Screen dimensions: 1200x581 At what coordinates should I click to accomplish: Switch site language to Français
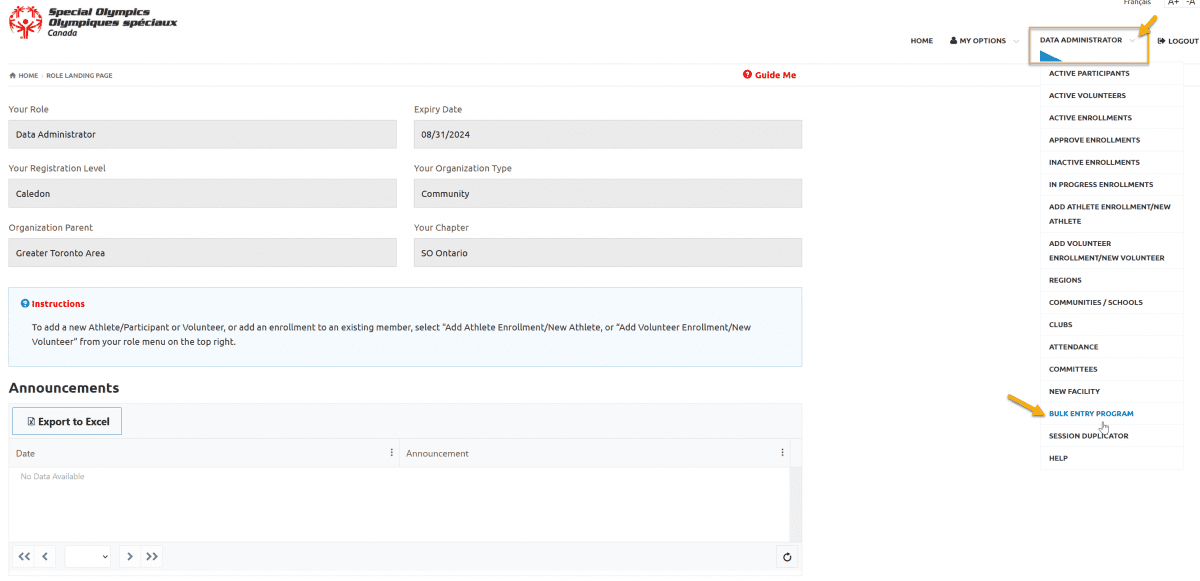click(1137, 3)
